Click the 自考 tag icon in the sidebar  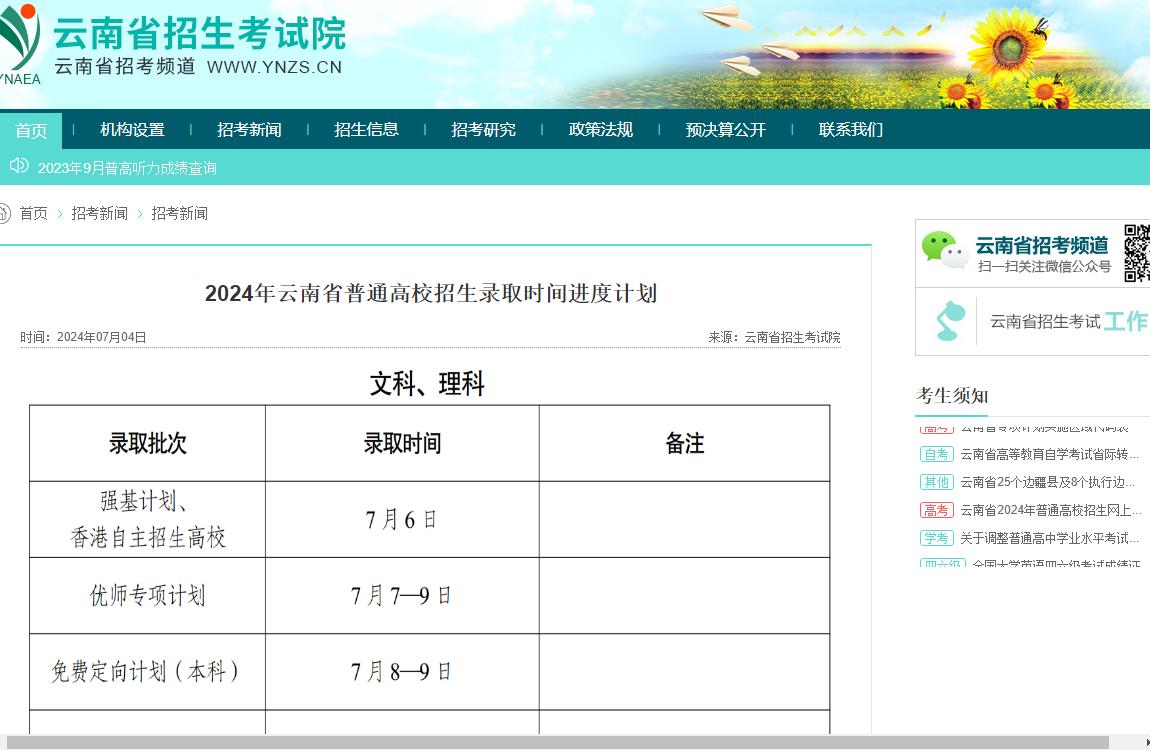[x=936, y=453]
